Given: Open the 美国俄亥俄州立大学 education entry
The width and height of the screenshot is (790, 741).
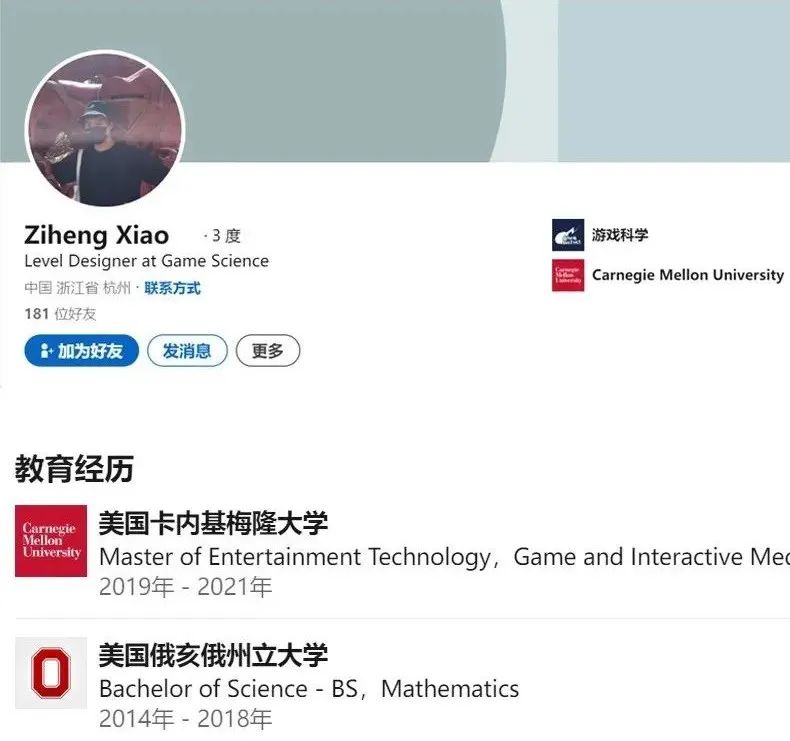Looking at the screenshot, I should coord(213,654).
